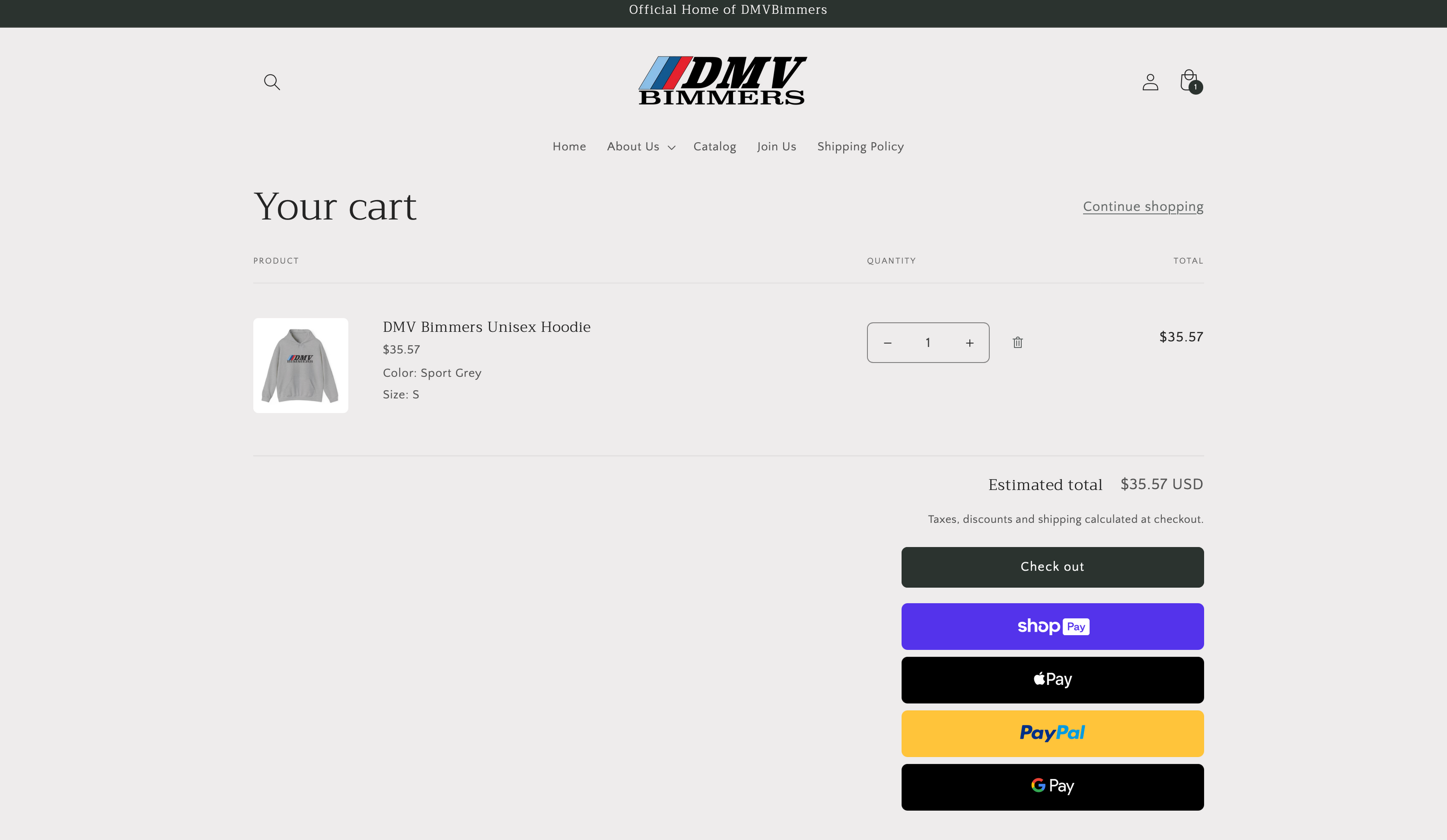Click the account login person icon
This screenshot has width=1447, height=840.
1150,82
